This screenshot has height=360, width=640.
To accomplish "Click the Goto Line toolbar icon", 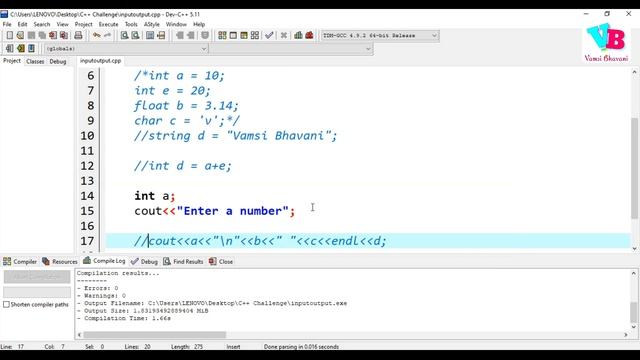I will pos(161,36).
